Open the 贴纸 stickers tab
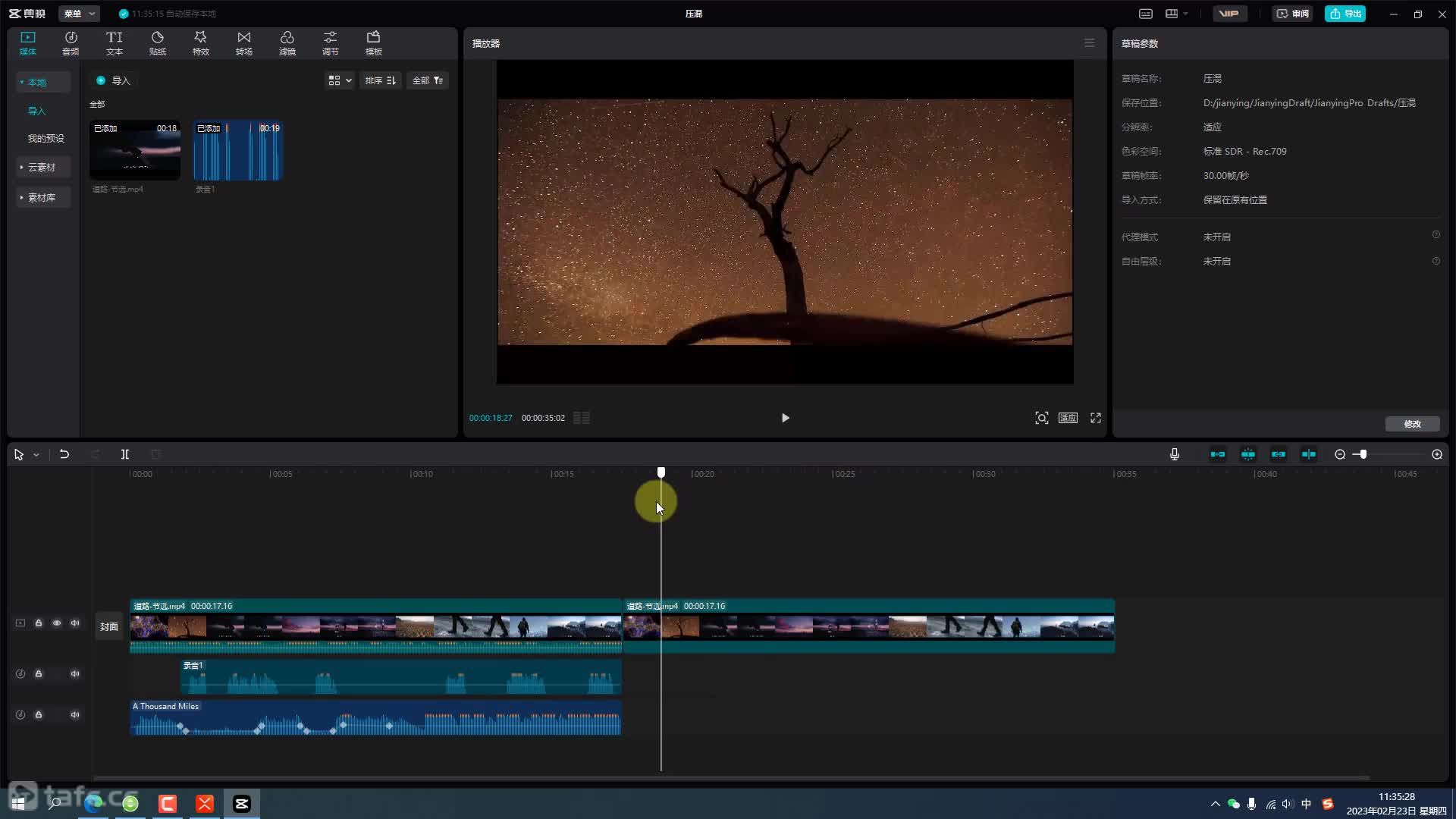 coord(157,43)
